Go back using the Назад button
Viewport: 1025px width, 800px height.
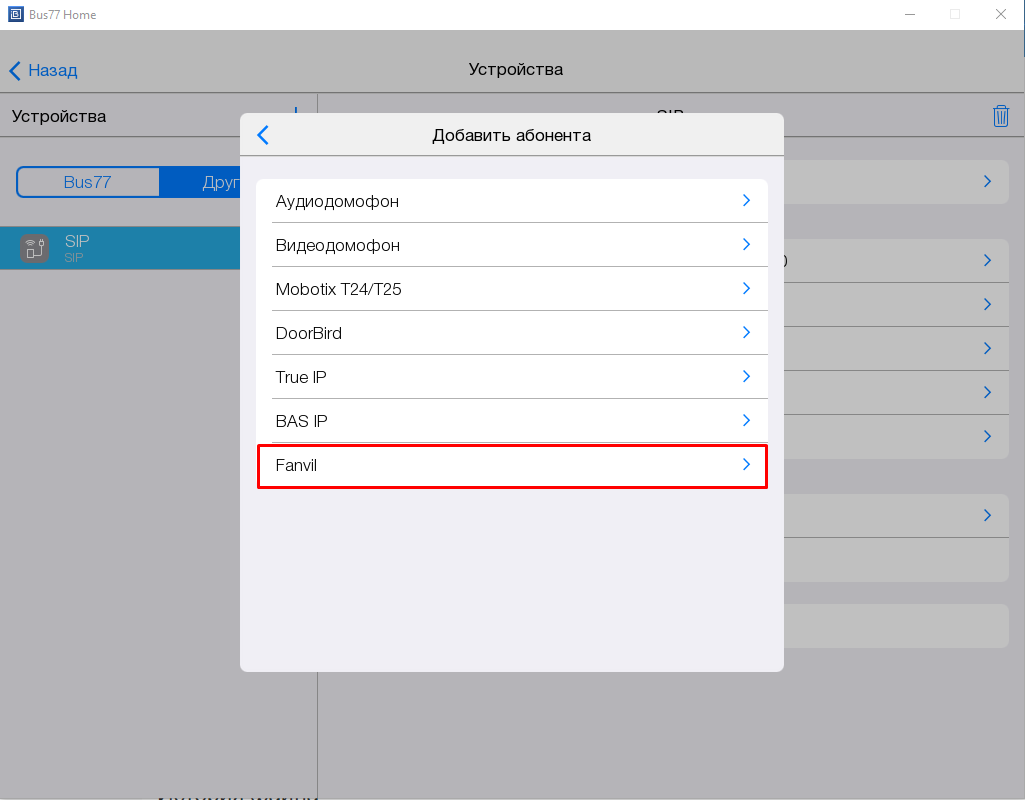(x=43, y=70)
